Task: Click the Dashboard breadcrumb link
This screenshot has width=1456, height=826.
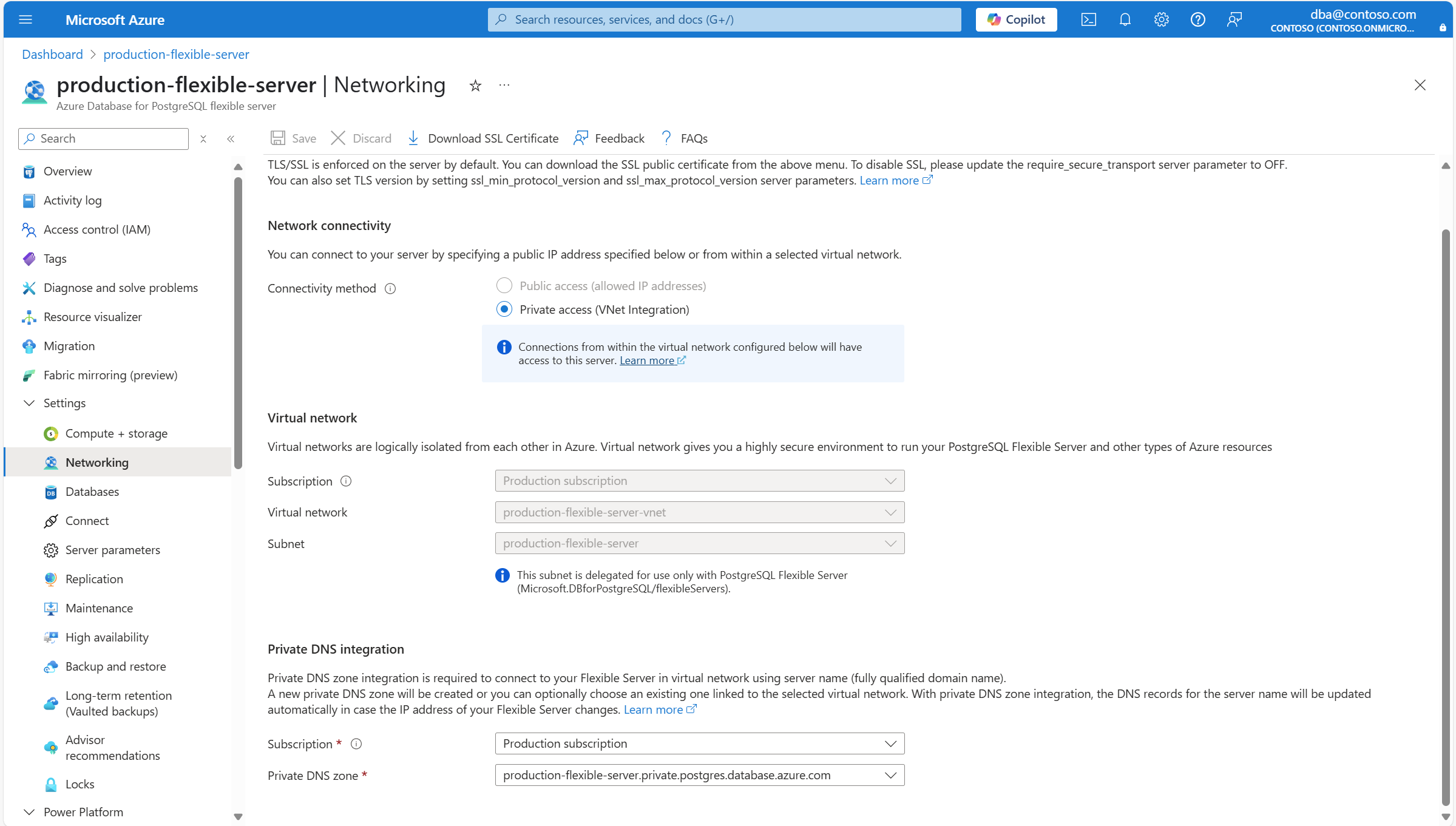Action: coord(52,55)
